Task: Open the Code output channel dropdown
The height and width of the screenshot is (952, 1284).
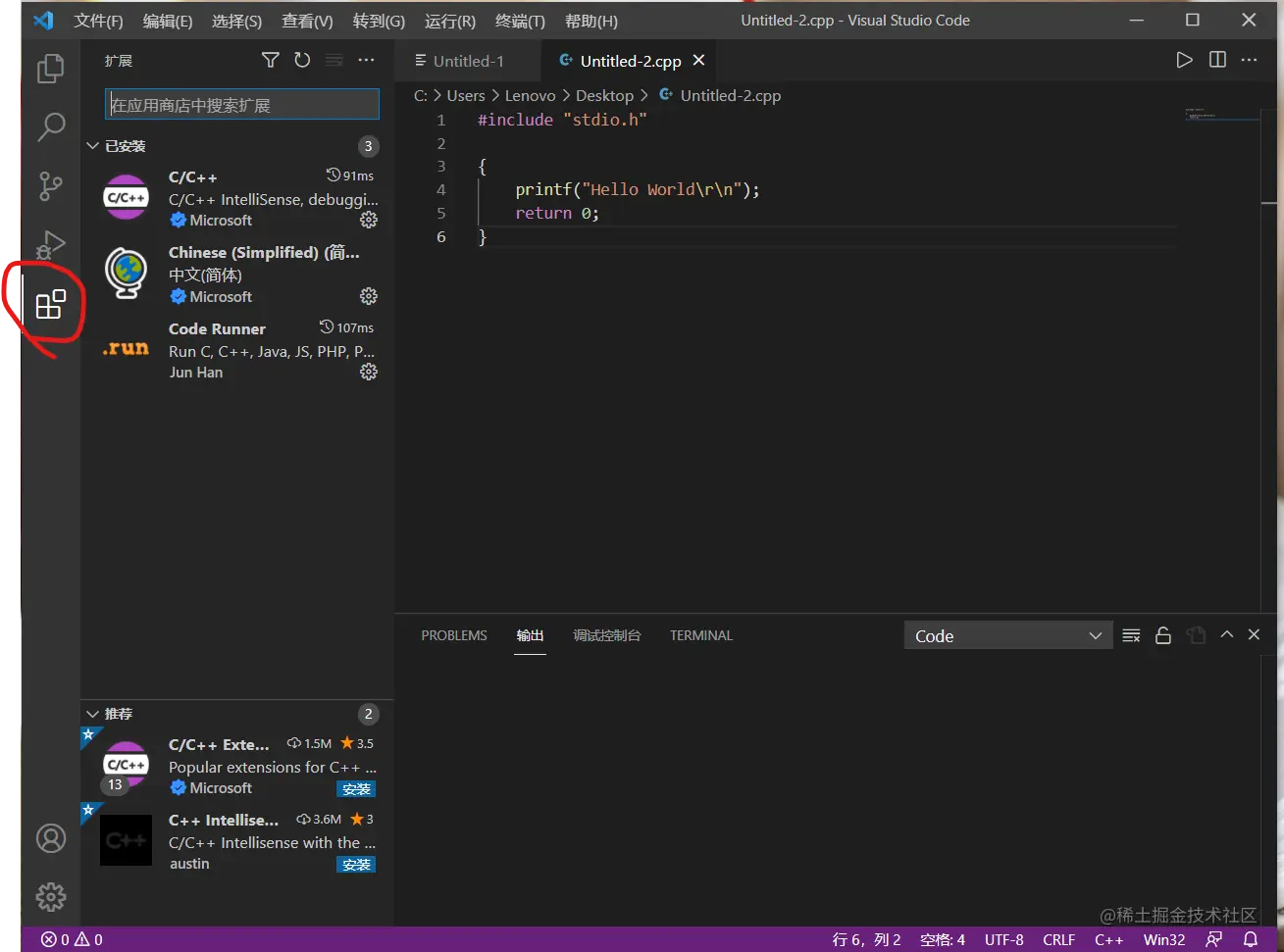Action: 1007,636
